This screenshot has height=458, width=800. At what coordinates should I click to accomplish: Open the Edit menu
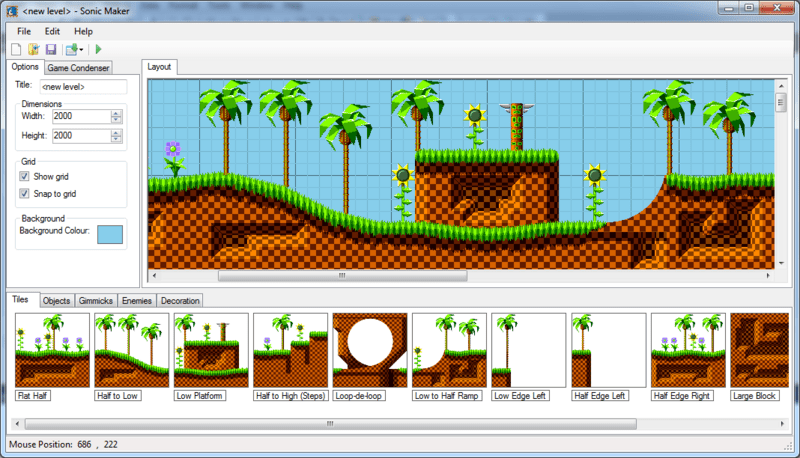click(52, 31)
